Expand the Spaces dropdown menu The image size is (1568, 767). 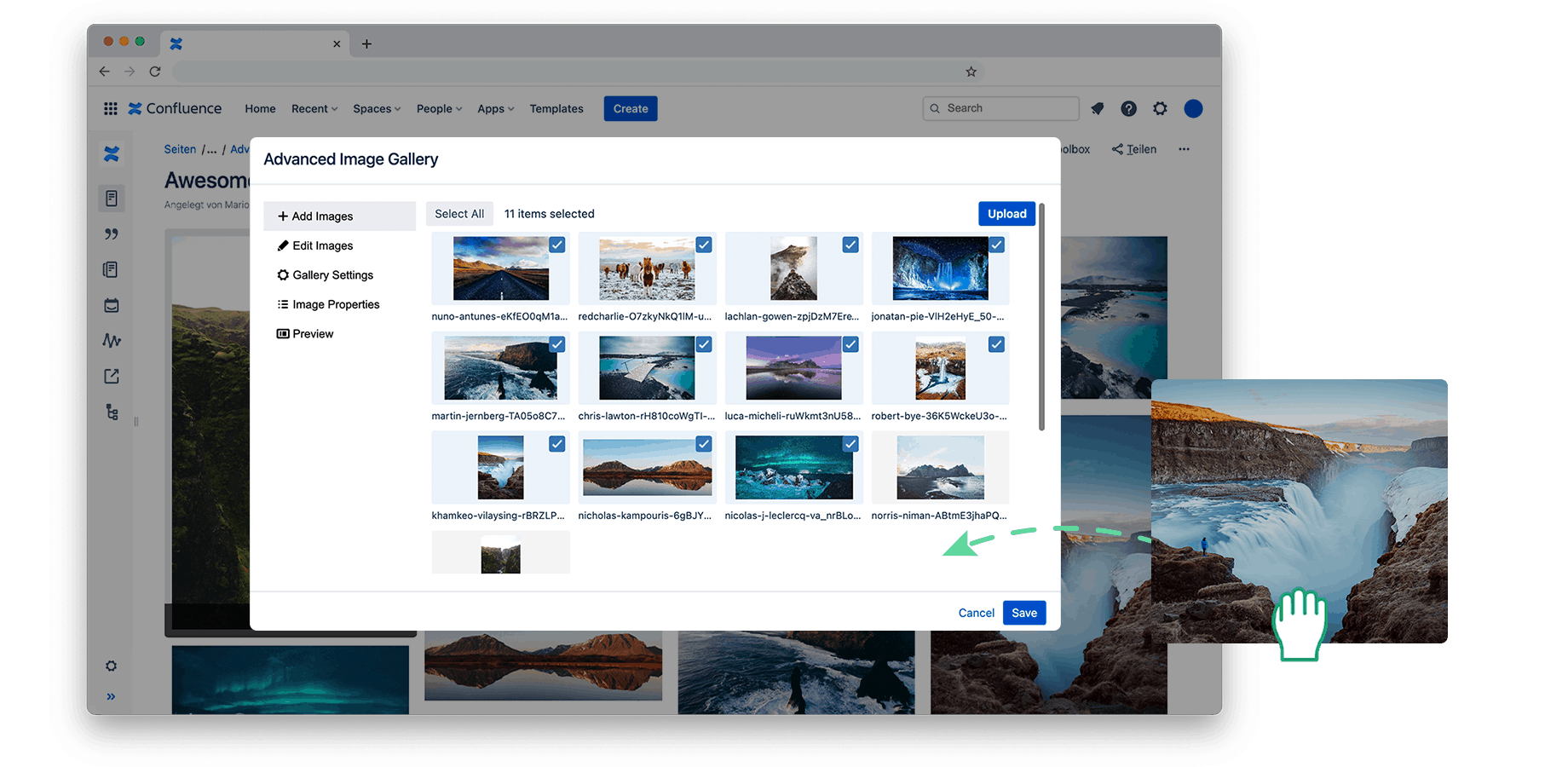point(377,109)
